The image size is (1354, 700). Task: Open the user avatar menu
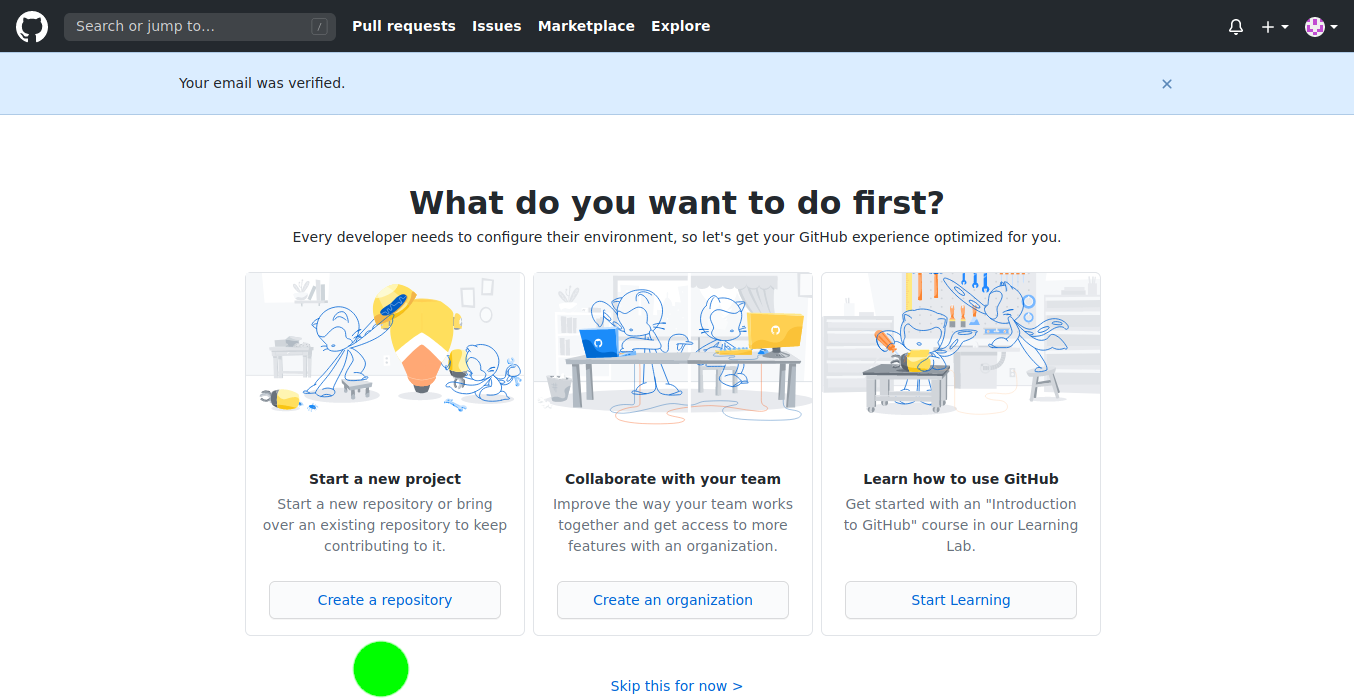pyautogui.click(x=1321, y=27)
